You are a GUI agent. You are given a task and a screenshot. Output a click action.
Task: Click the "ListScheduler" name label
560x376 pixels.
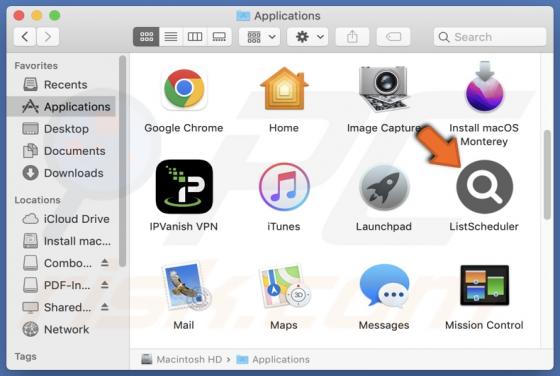coord(484,226)
